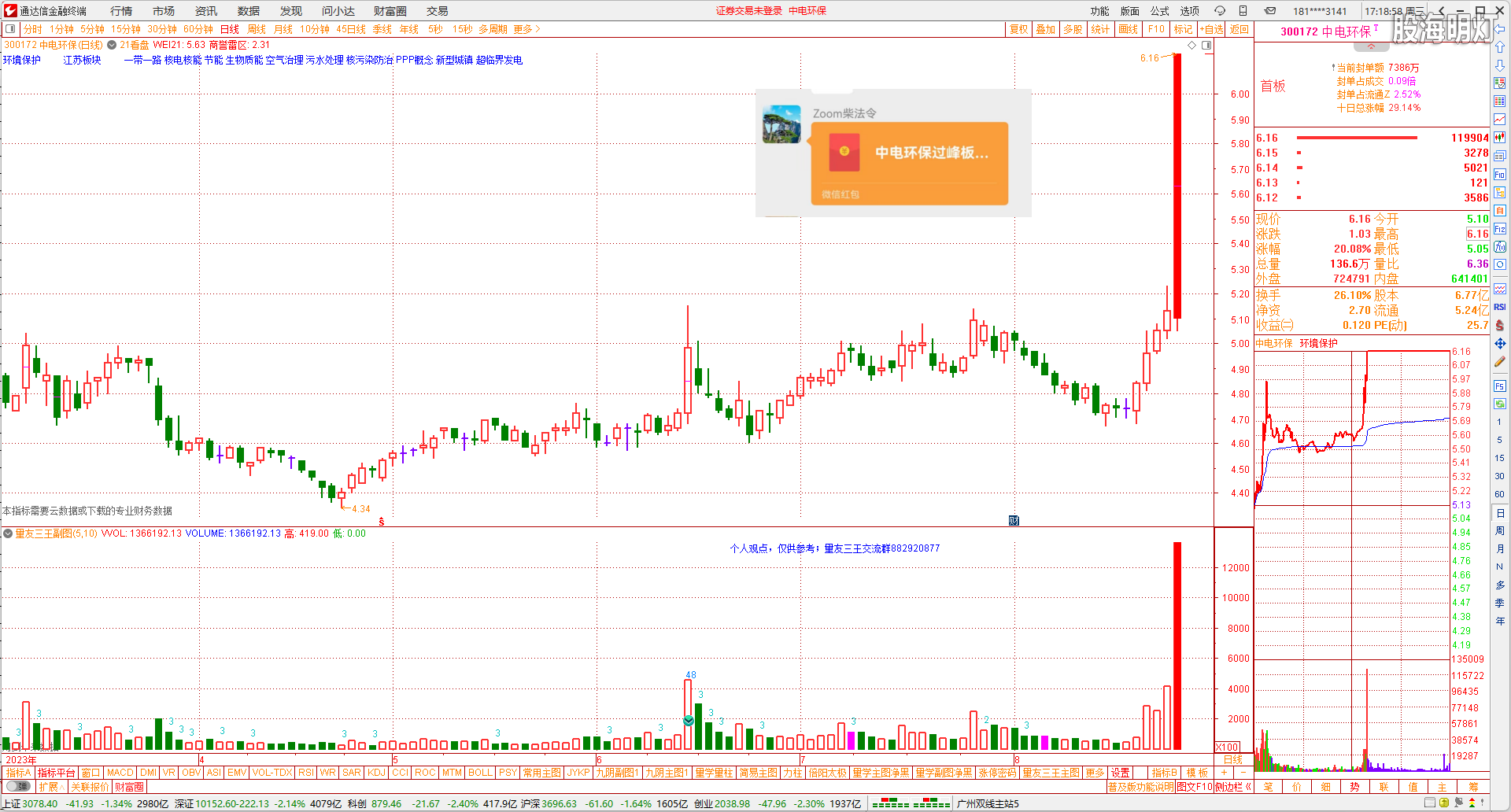Select the BOLL indicator tab
1511x812 pixels.
pos(480,773)
